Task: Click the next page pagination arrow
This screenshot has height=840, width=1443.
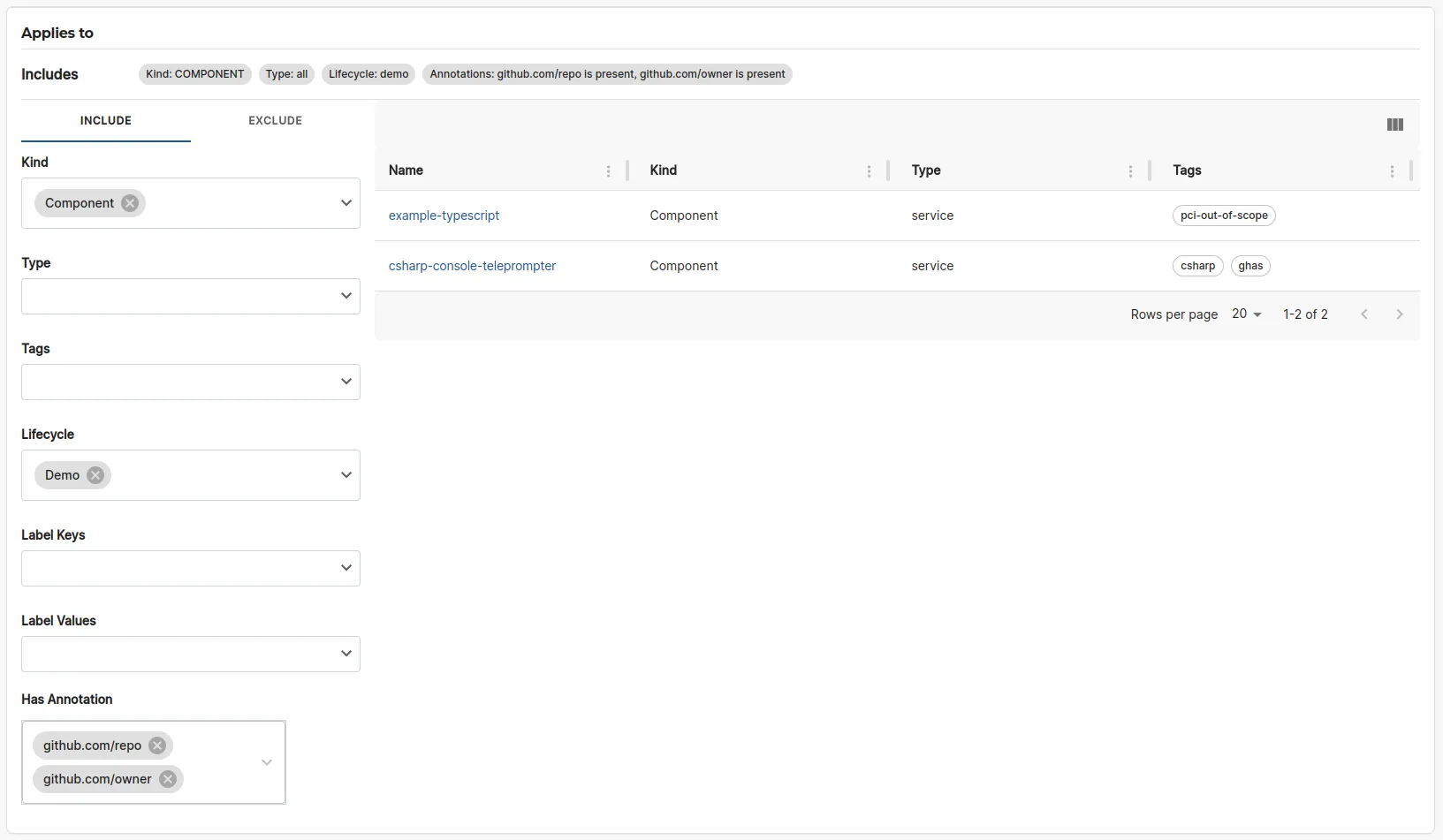Action: tap(1399, 314)
